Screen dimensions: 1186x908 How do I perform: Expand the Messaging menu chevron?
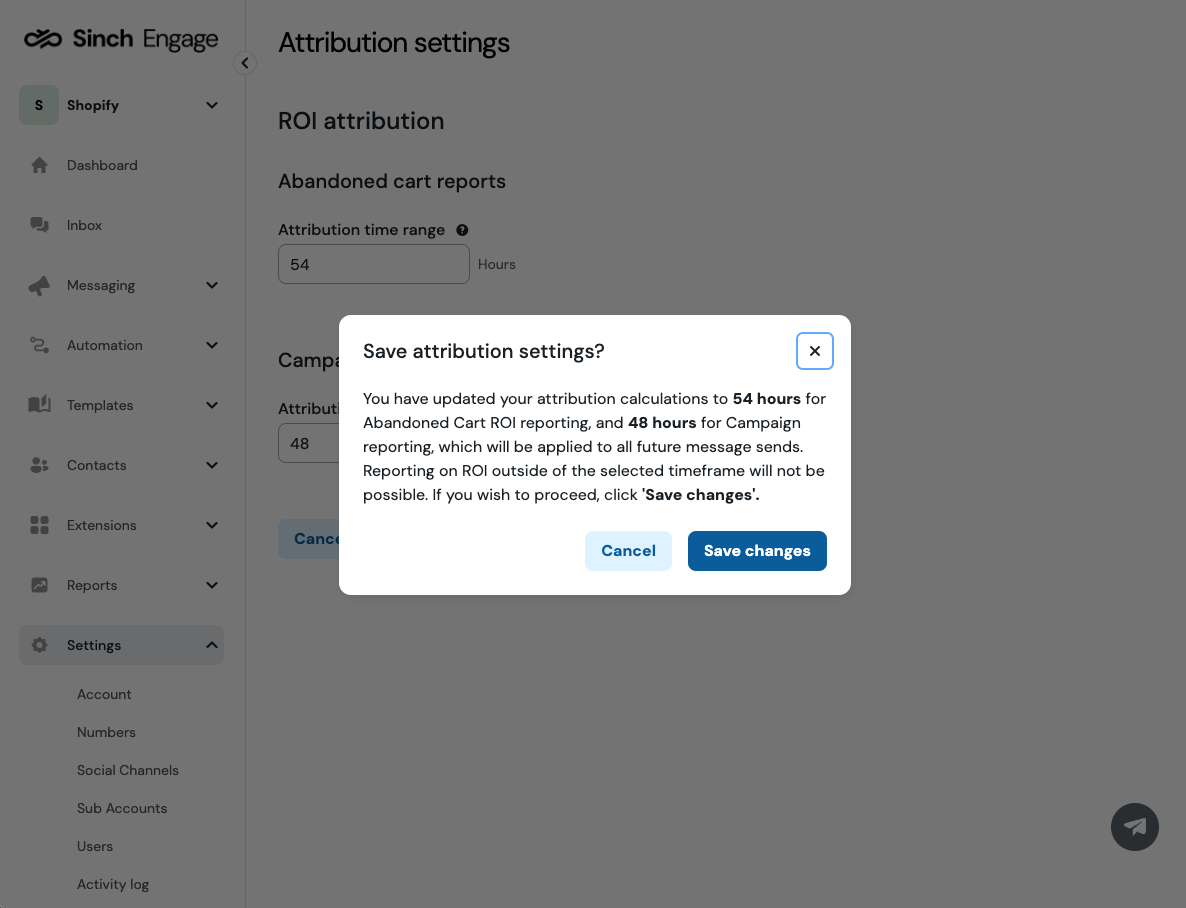(x=212, y=285)
